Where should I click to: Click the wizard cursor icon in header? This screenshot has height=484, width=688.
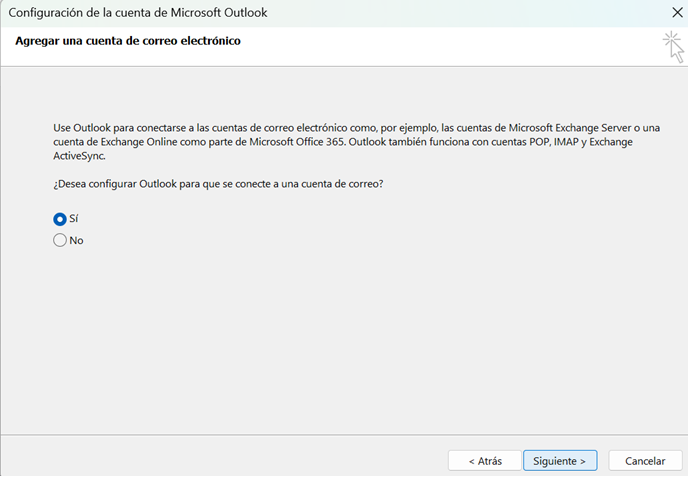pos(673,46)
